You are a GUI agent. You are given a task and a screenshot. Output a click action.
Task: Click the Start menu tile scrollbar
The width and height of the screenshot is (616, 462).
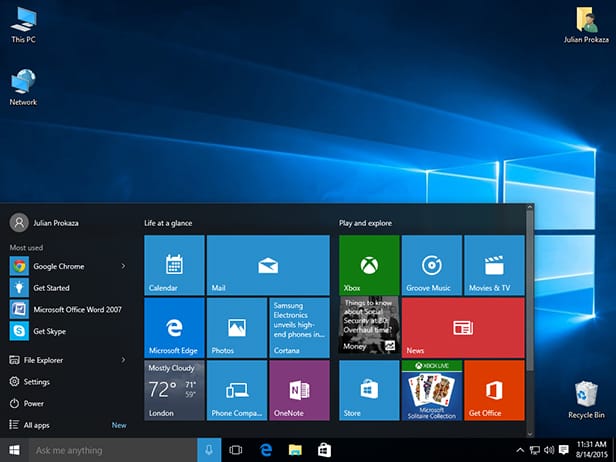pos(530,290)
